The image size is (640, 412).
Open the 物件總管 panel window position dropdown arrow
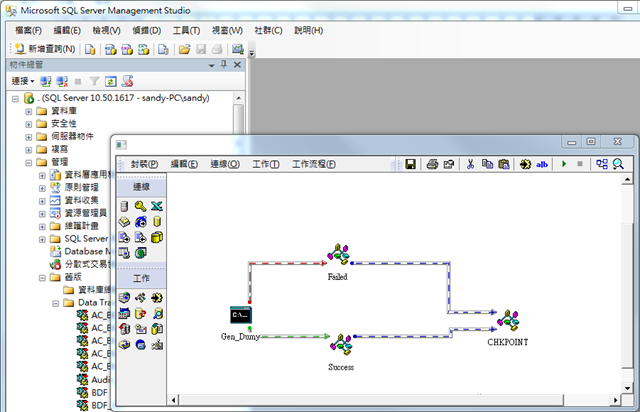click(x=211, y=65)
